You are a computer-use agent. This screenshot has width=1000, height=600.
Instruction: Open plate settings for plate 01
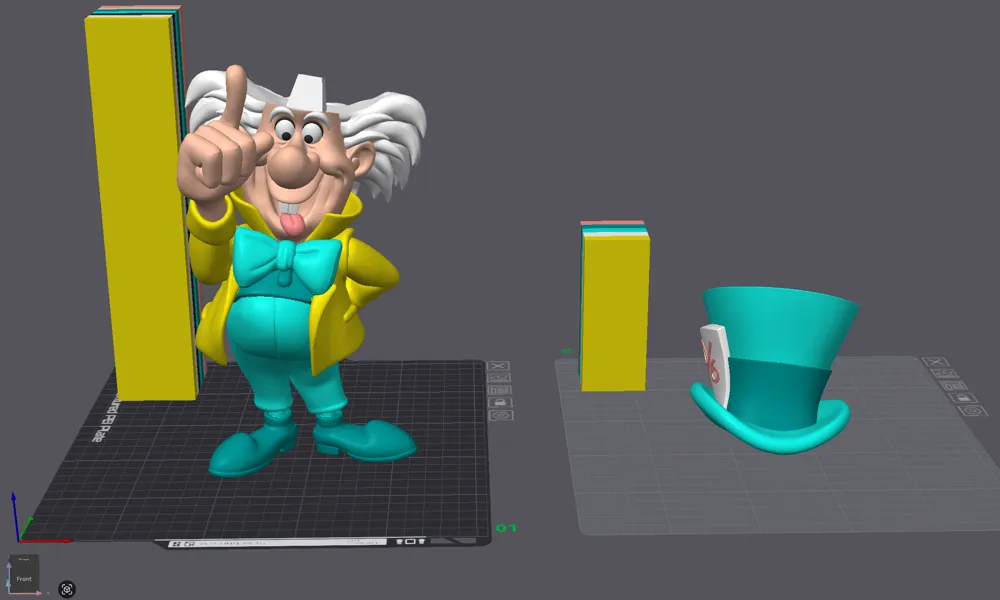(x=501, y=415)
